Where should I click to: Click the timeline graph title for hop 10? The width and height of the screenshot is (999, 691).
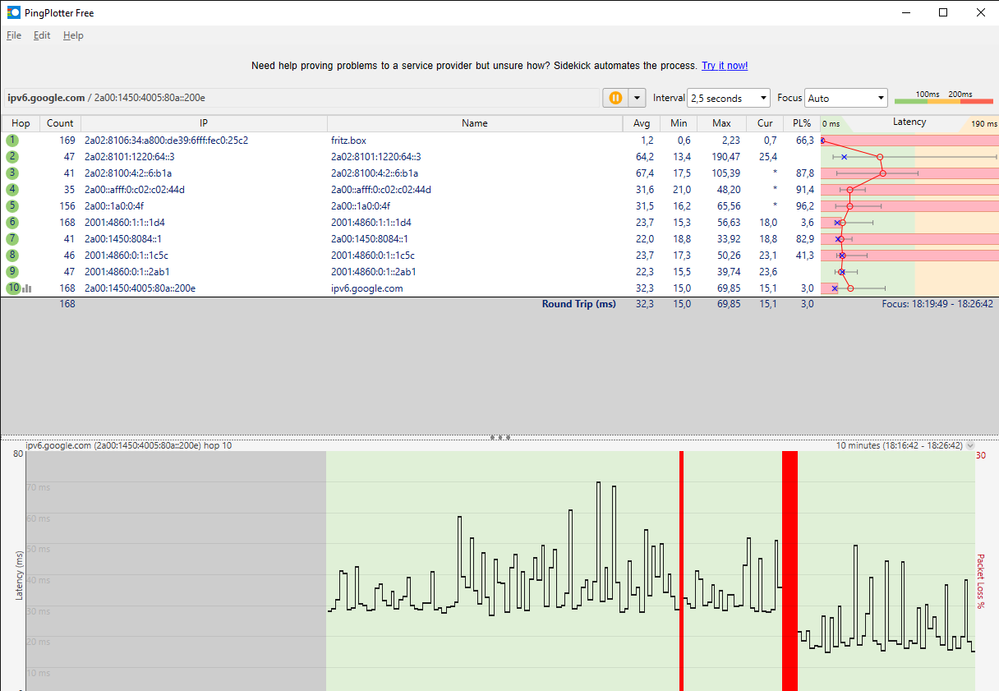(x=128, y=446)
